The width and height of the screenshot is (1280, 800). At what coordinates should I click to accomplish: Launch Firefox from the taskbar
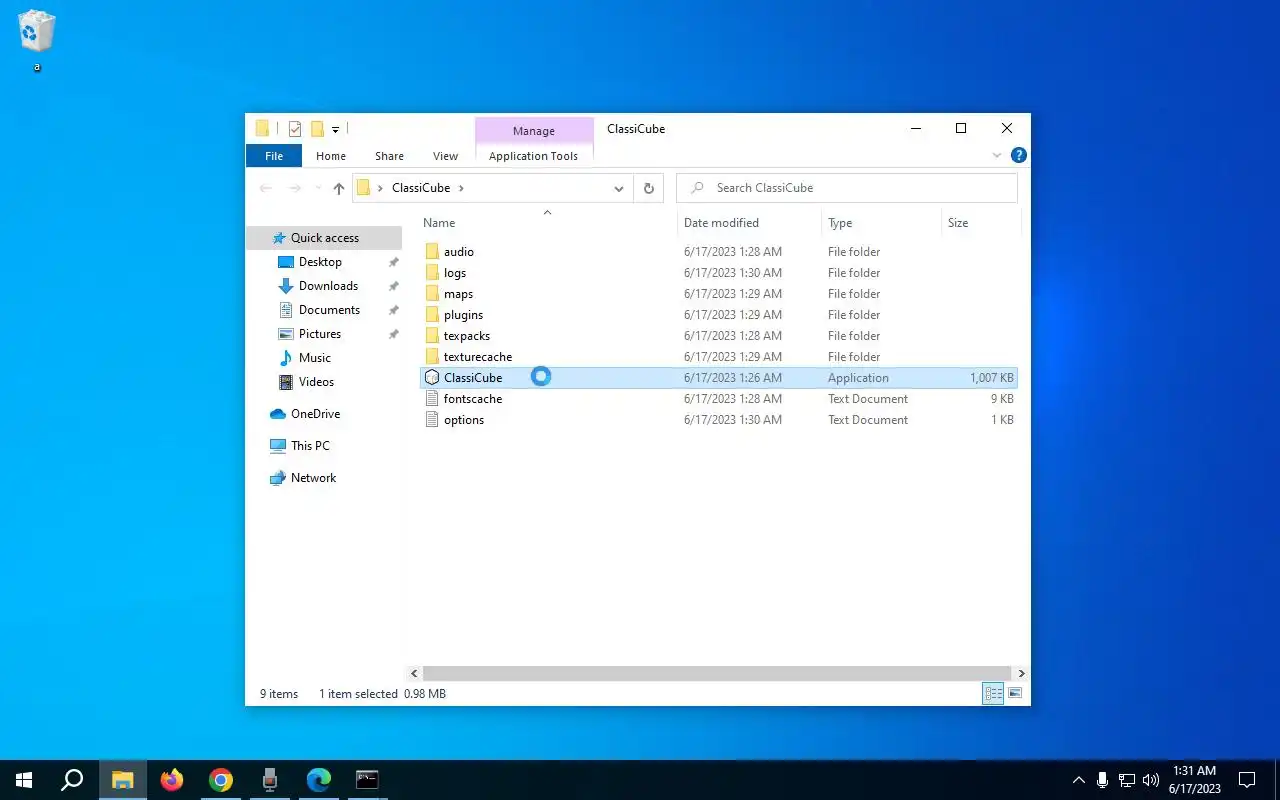point(172,780)
